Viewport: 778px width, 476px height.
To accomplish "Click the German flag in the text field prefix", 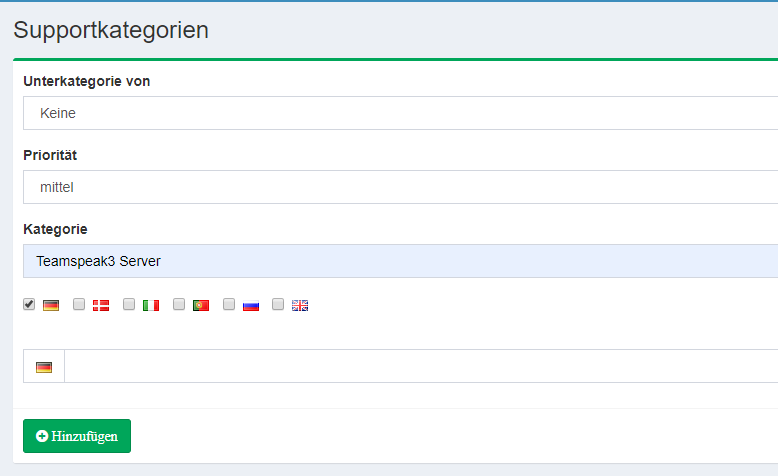I will [x=44, y=367].
